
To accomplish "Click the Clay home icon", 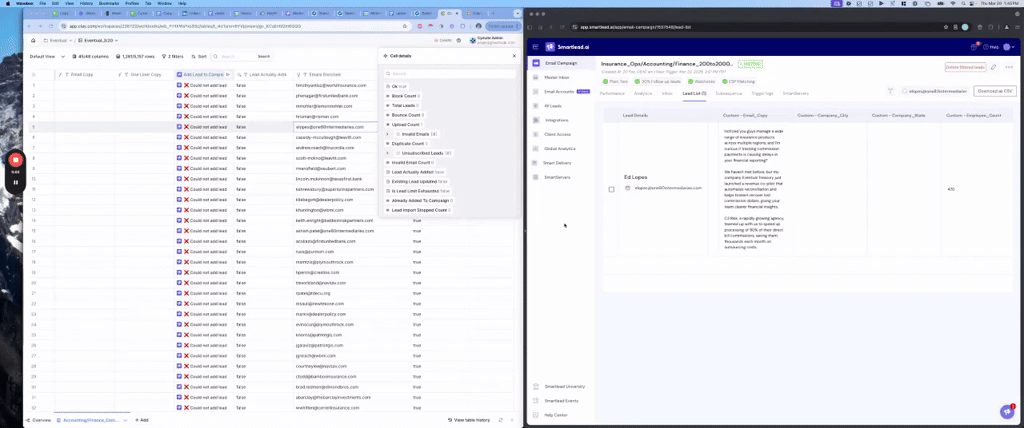I will tap(35, 41).
